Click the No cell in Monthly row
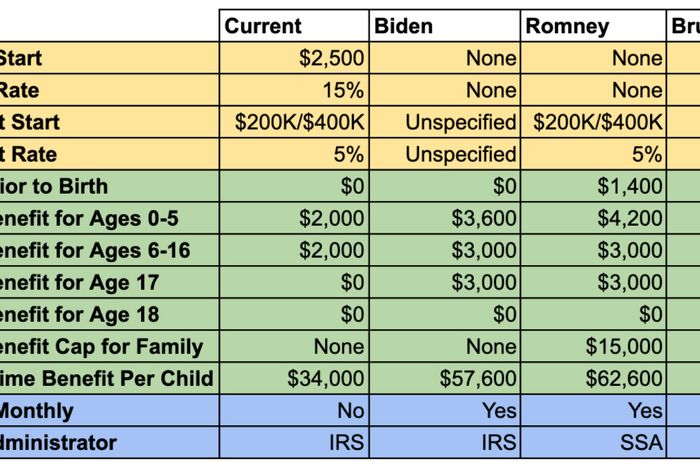 click(x=293, y=410)
